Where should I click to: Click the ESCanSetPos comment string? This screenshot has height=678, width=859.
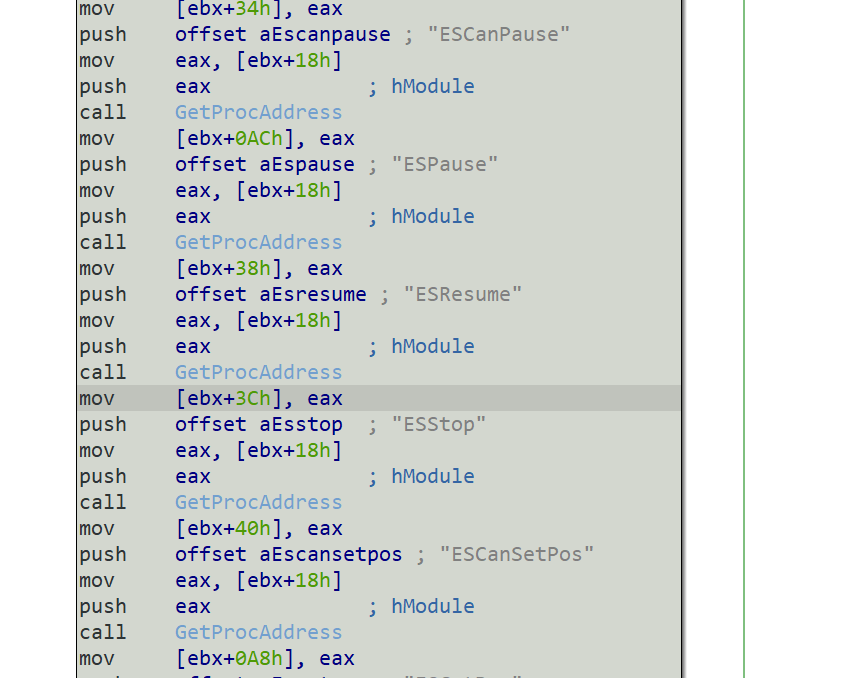click(516, 554)
